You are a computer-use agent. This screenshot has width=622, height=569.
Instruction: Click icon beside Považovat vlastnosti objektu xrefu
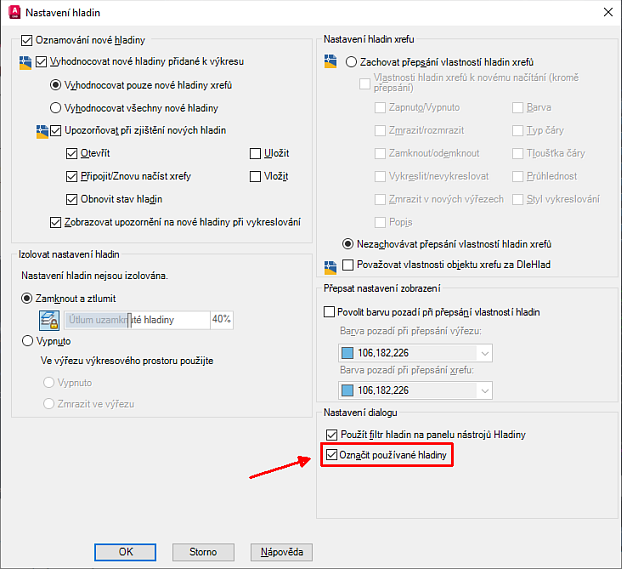point(331,266)
